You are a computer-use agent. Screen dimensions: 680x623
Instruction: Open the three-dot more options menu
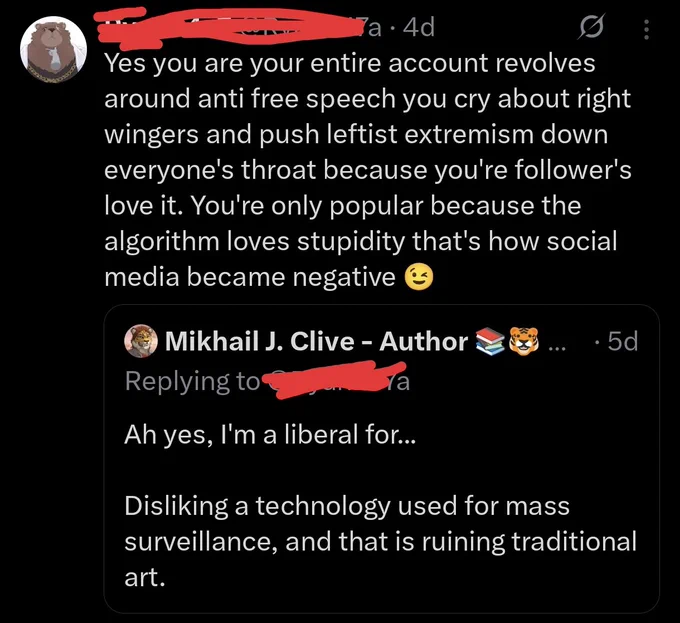tap(646, 29)
